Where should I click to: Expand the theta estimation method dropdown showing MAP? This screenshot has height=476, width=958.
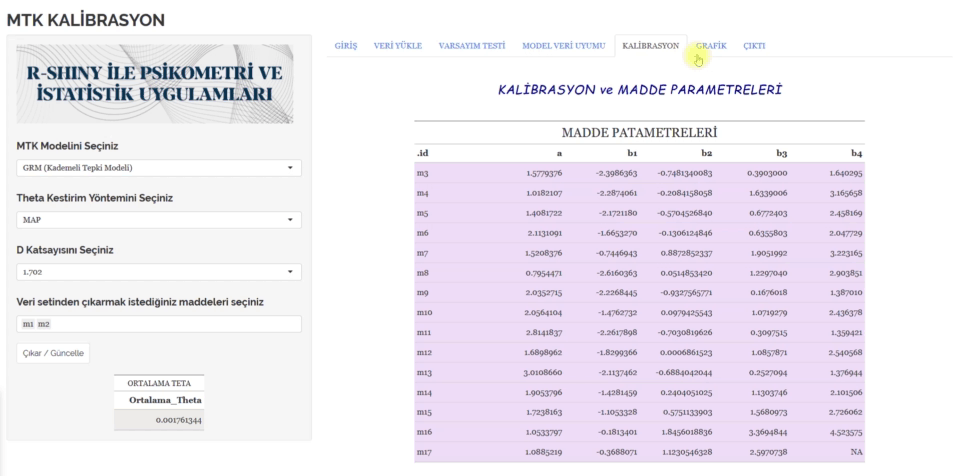coord(159,219)
